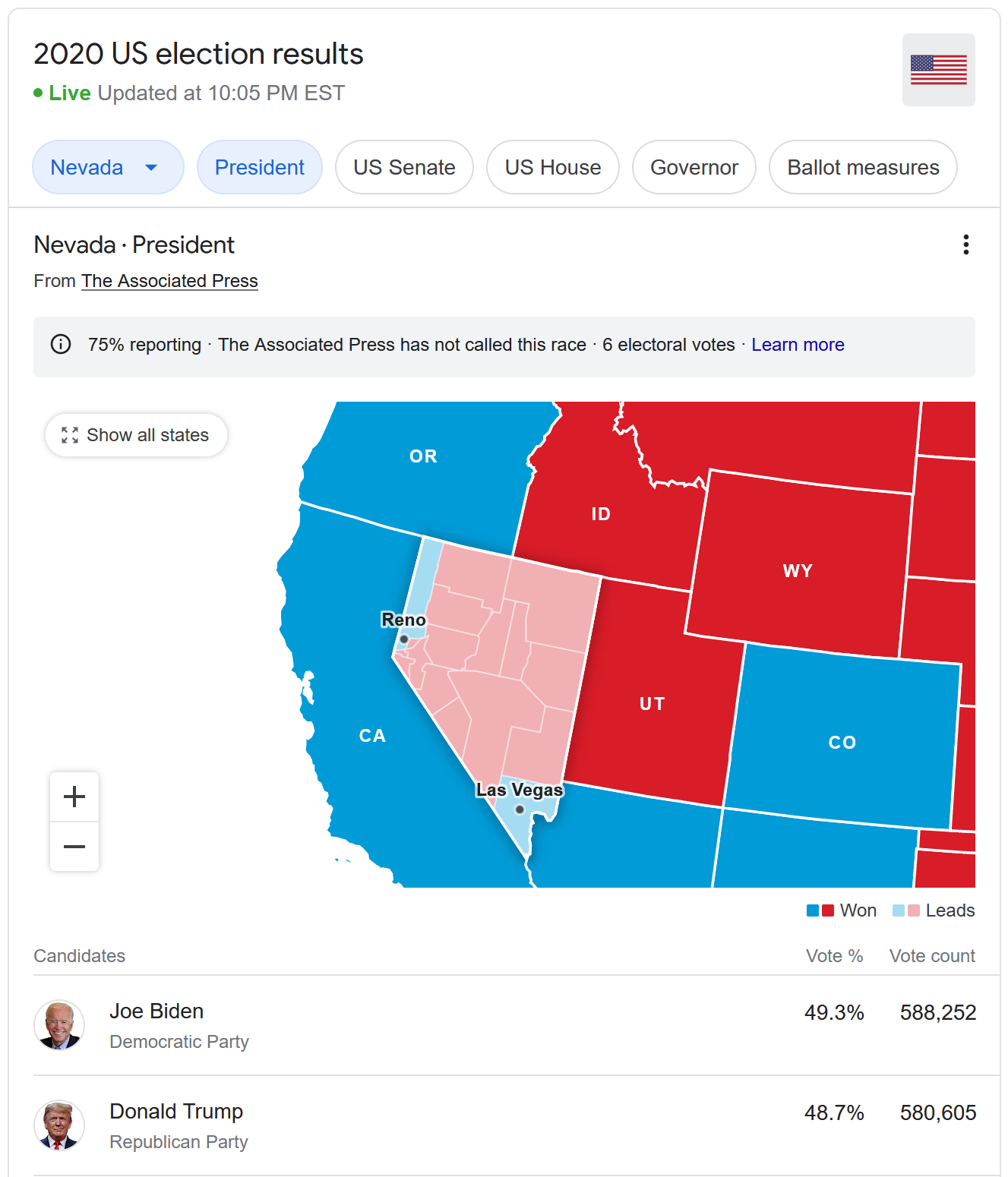Click the blue Won legend swatch
Screen dimensions: 1008x1177
(813, 910)
